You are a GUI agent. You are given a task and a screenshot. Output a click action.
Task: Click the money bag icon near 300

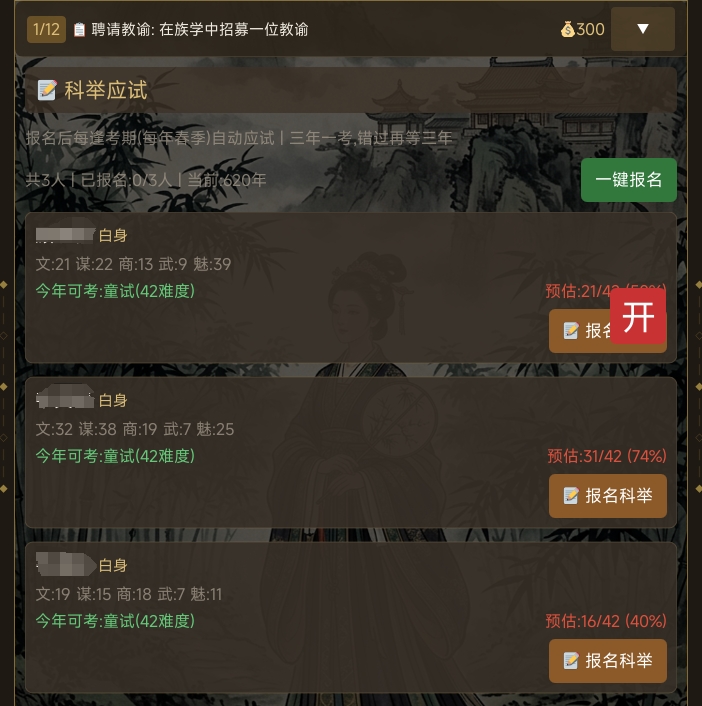567,30
